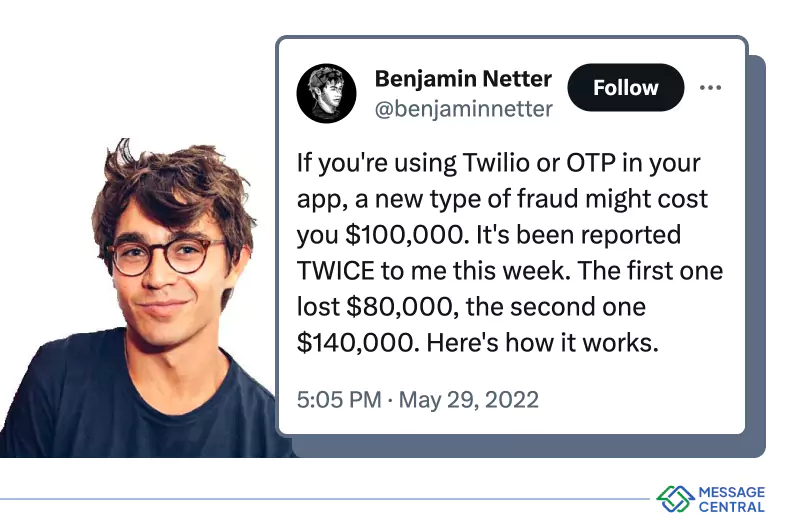Click the horizontal blue divider line
This screenshot has height=531, width=792.
point(325,499)
